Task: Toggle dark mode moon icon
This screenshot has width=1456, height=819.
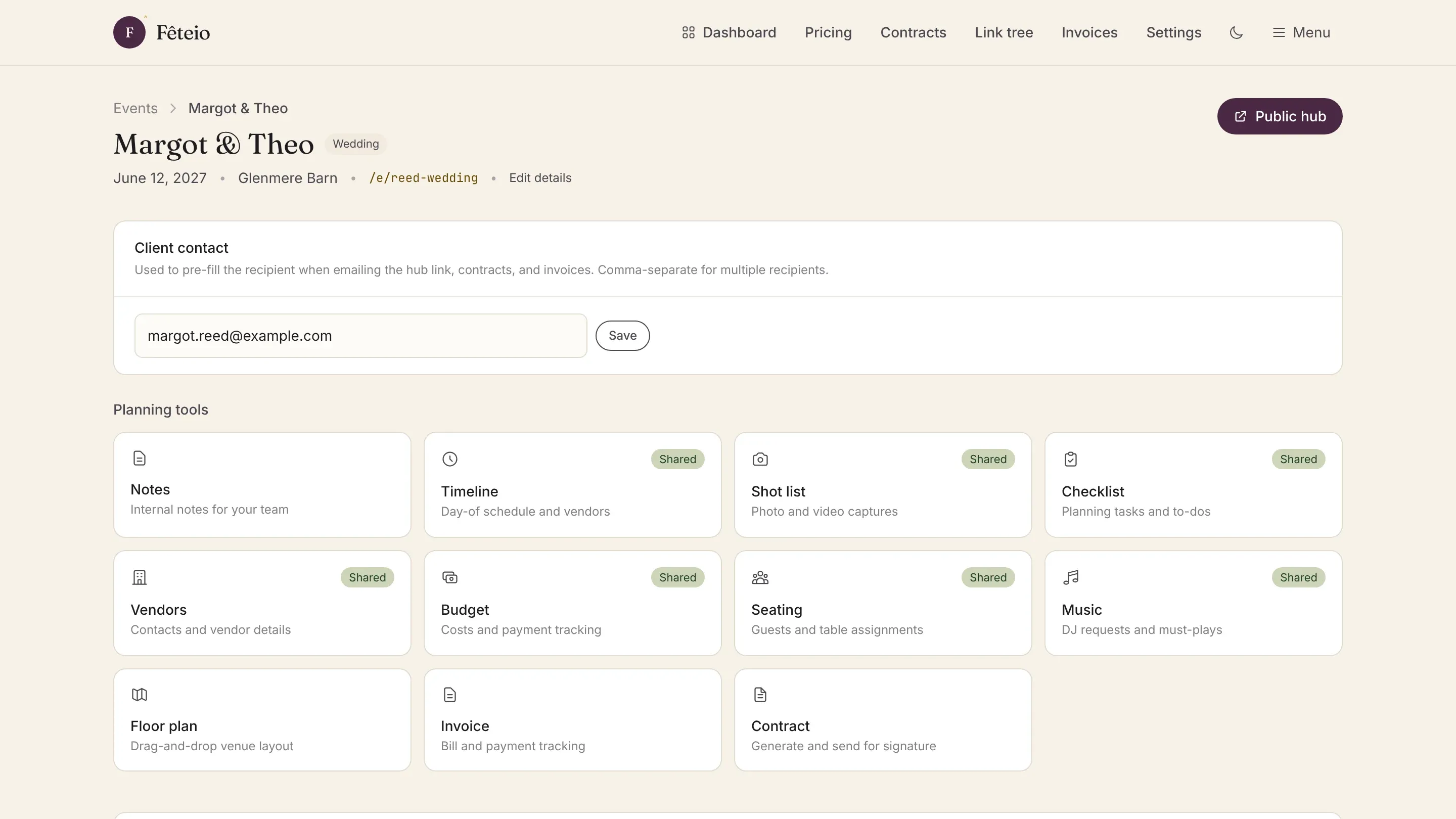Action: pos(1236,32)
